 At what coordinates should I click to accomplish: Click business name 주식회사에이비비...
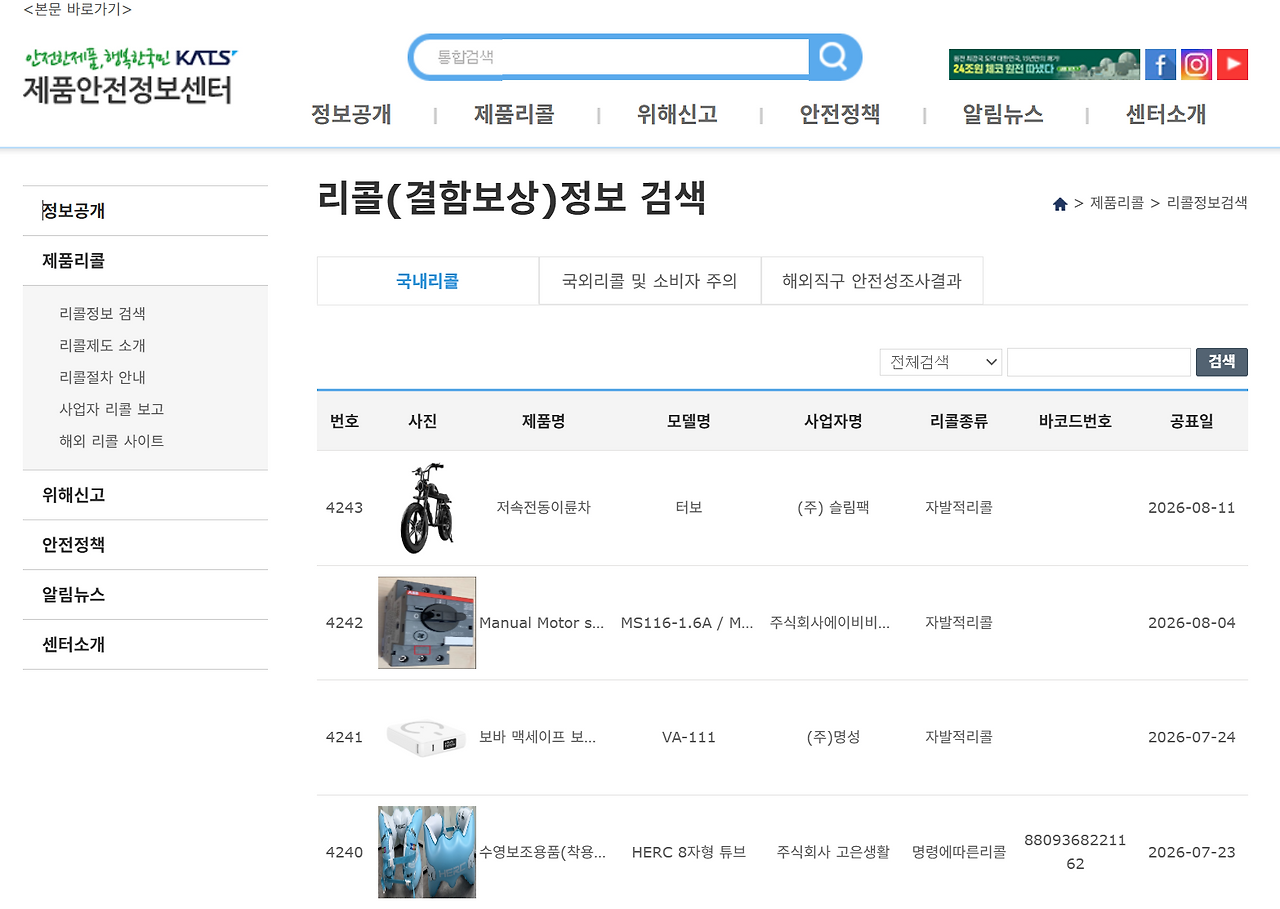(x=830, y=623)
